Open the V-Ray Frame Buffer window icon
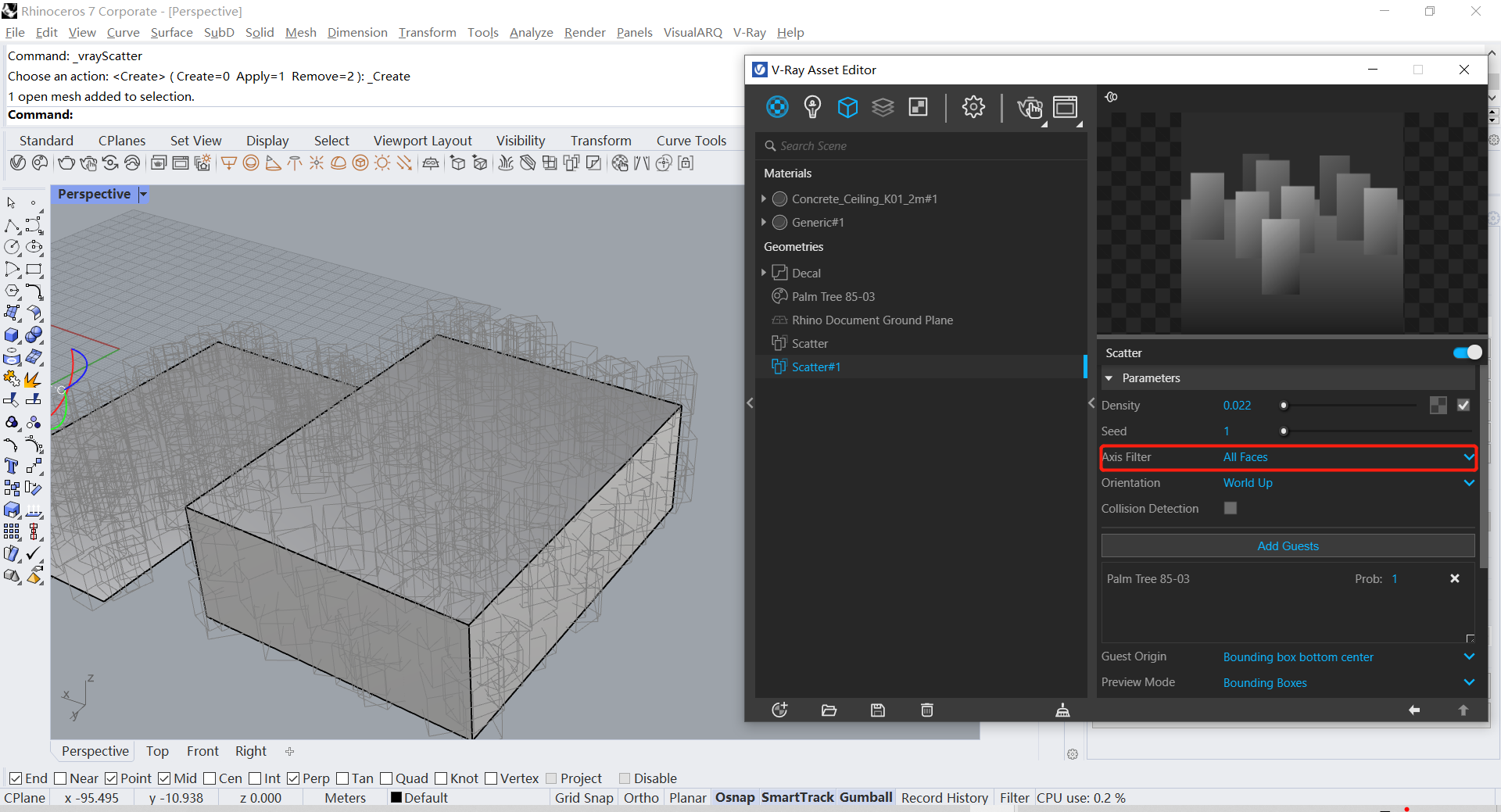The width and height of the screenshot is (1501, 812). 1065,107
